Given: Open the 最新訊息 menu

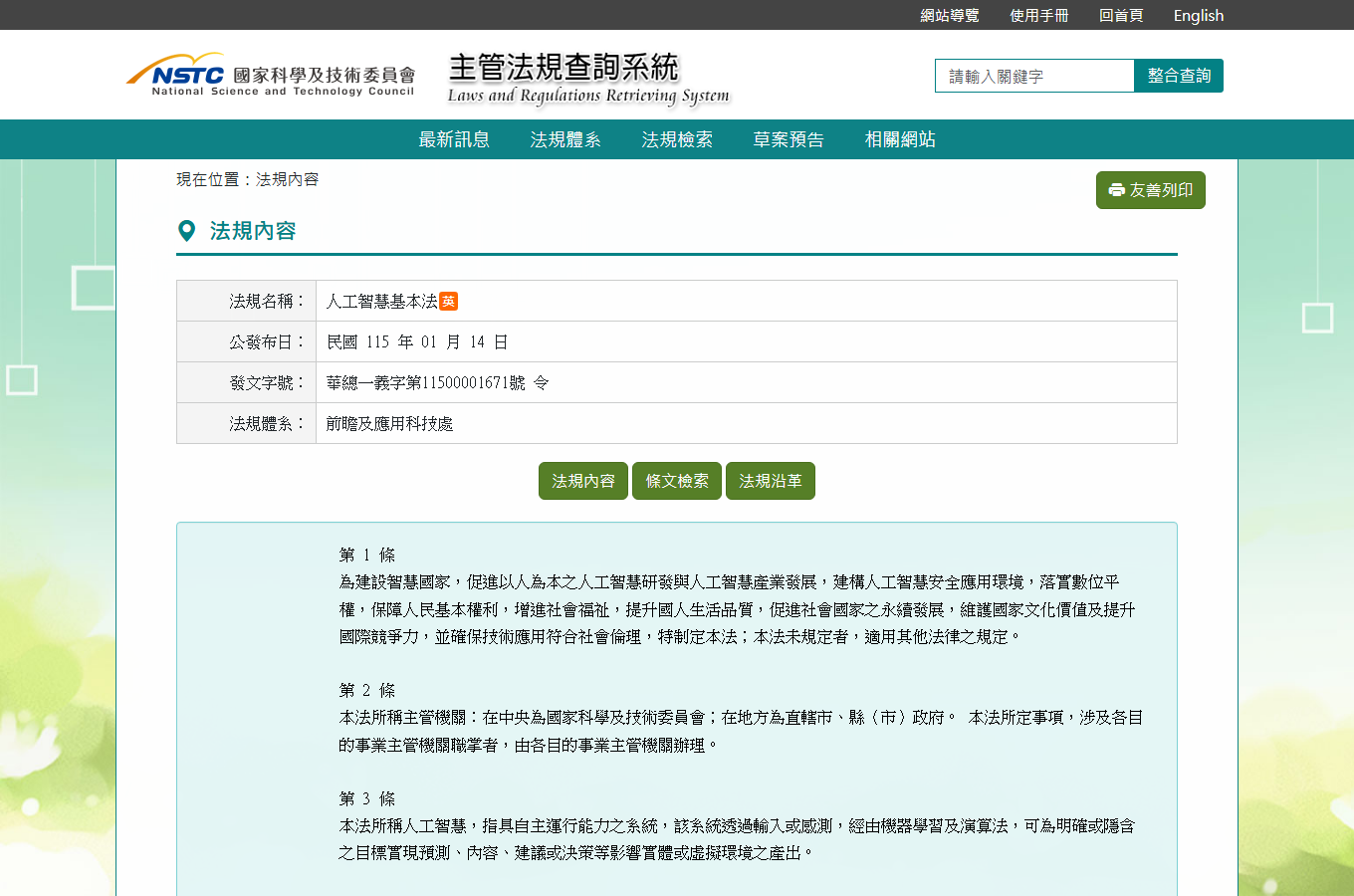Looking at the screenshot, I should click(x=454, y=139).
